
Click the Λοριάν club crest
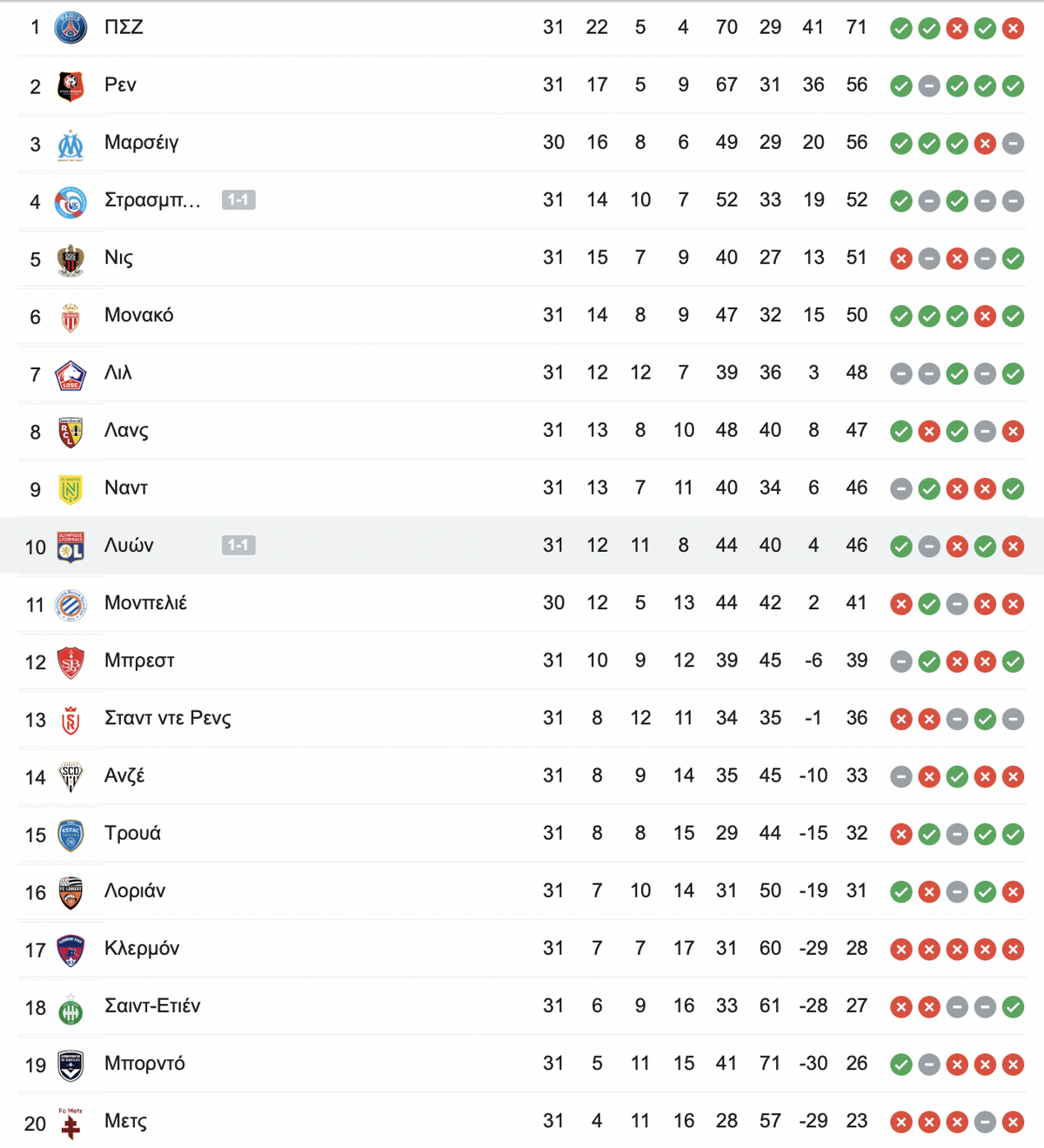click(x=70, y=893)
